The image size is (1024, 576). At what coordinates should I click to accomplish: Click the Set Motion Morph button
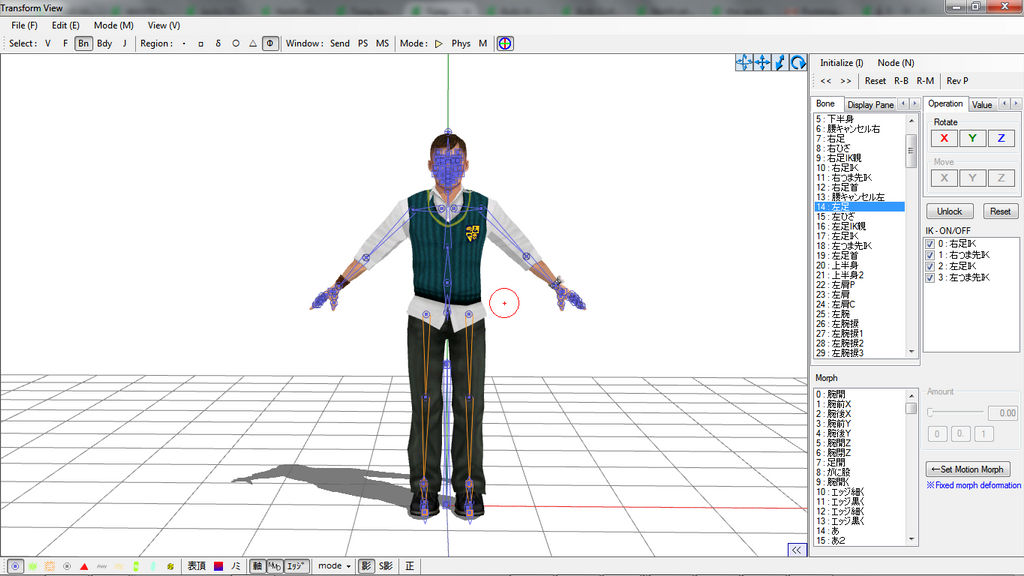(x=968, y=469)
